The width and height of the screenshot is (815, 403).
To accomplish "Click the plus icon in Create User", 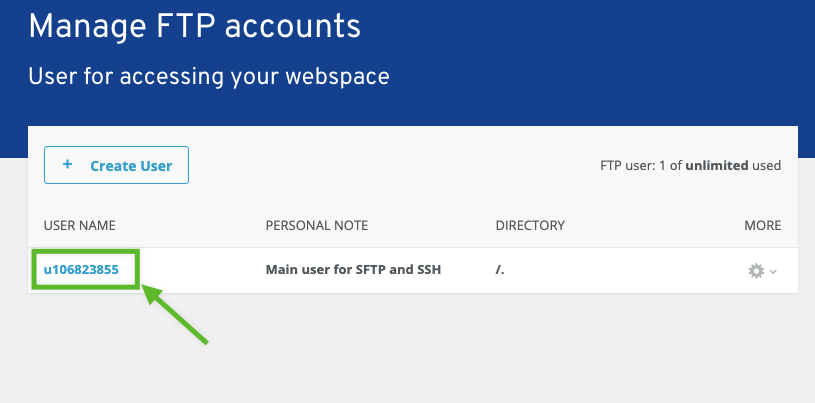I will coord(67,165).
